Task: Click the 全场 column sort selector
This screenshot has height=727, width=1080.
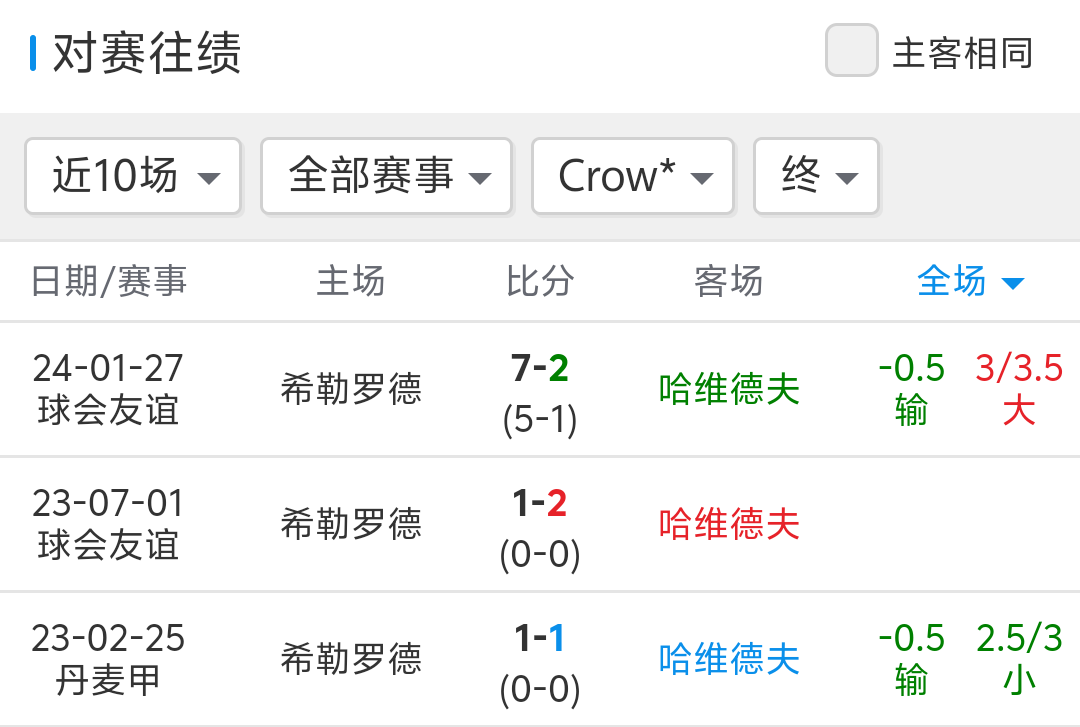Action: click(x=970, y=282)
